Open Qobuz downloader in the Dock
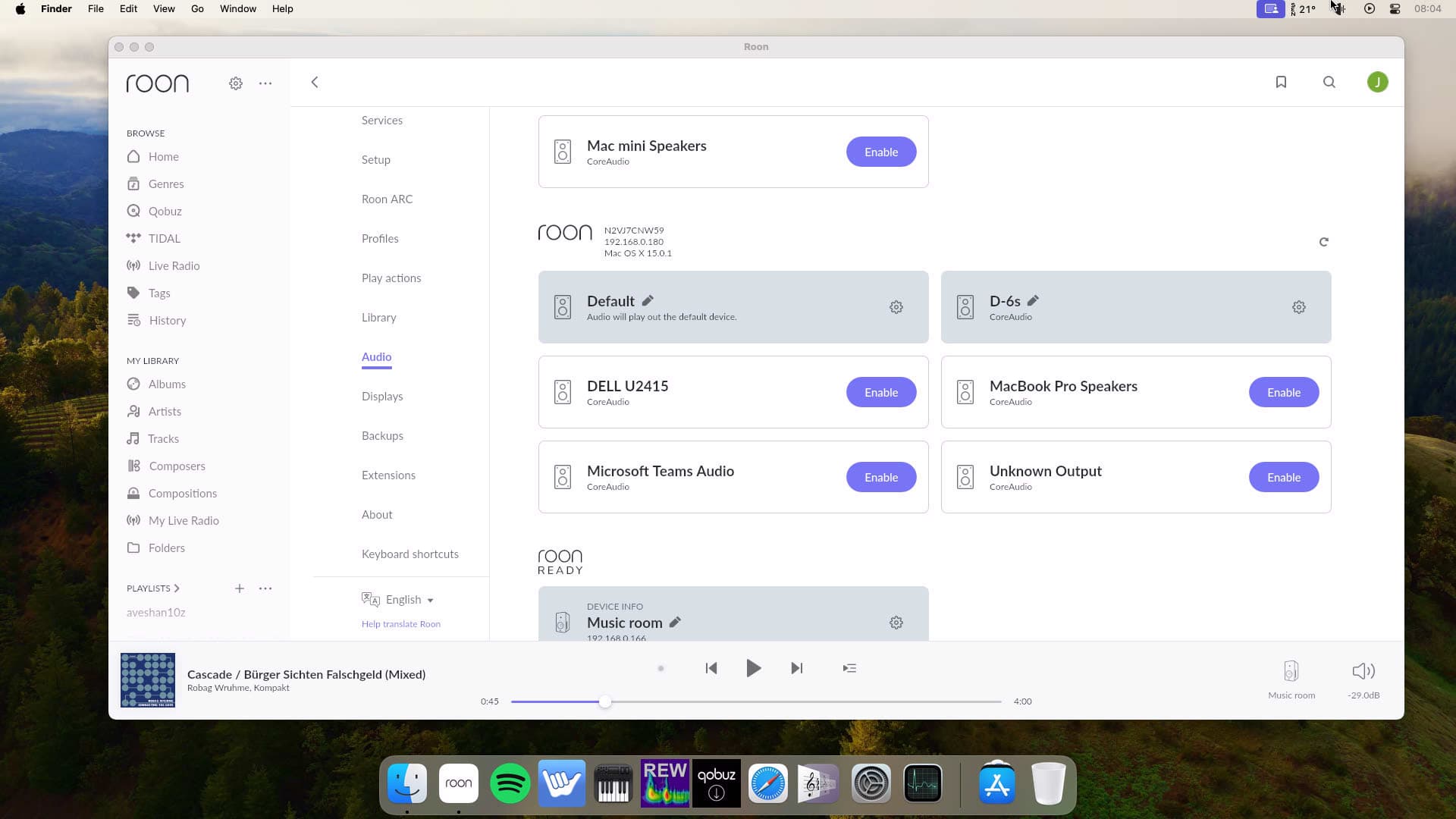This screenshot has height=819, width=1456. point(717,783)
